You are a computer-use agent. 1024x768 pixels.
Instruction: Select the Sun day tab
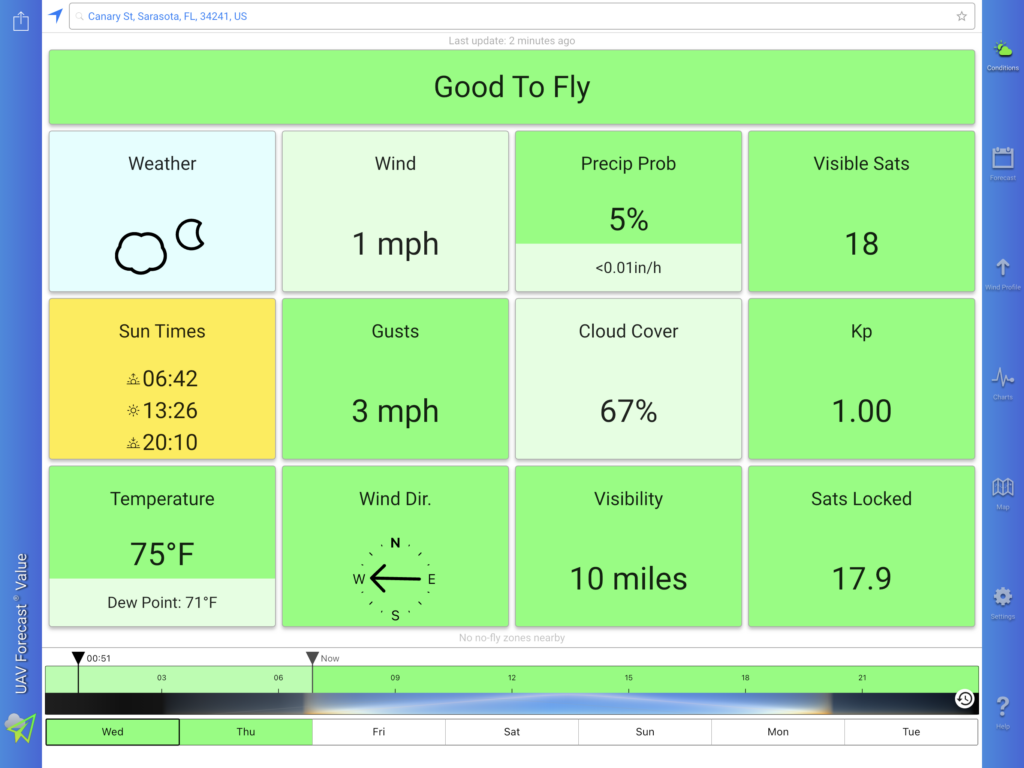tap(645, 732)
